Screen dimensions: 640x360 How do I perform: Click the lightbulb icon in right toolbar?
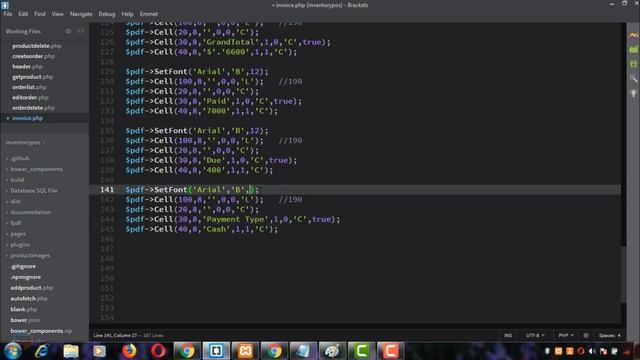pyautogui.click(x=633, y=93)
